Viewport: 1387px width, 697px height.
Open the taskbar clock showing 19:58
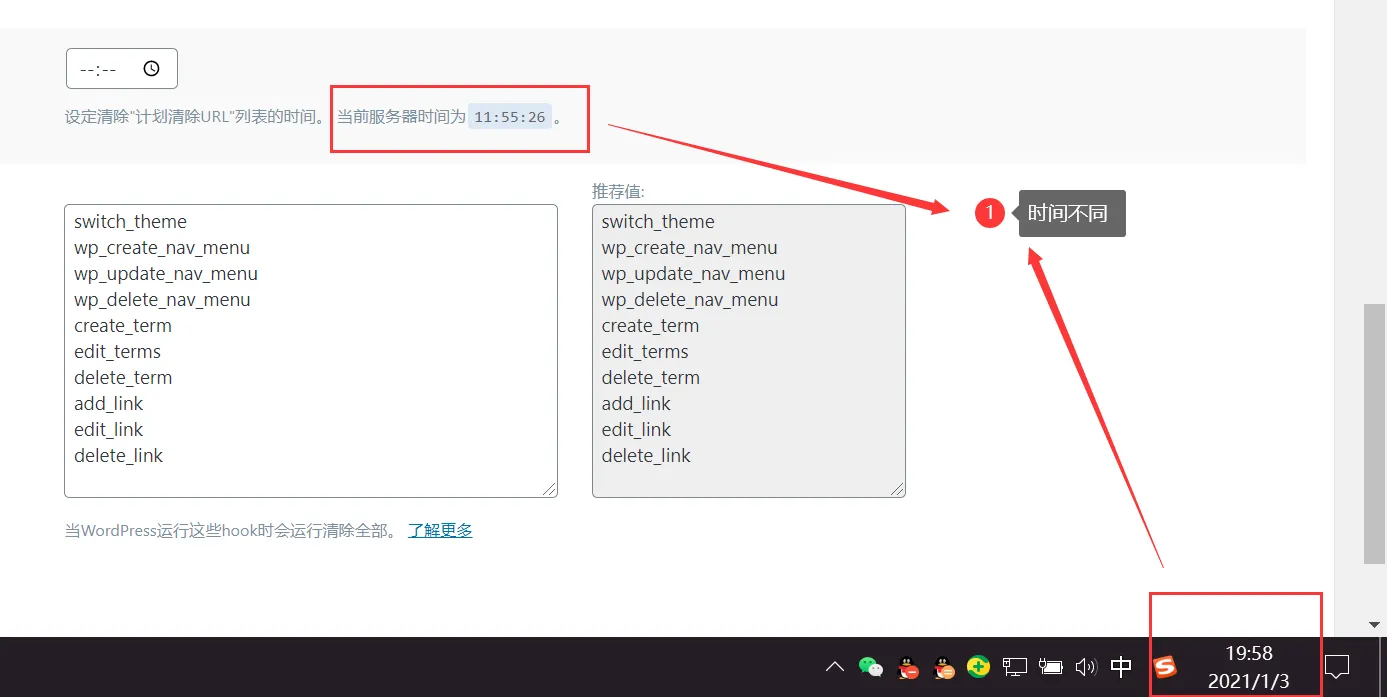[x=1249, y=667]
